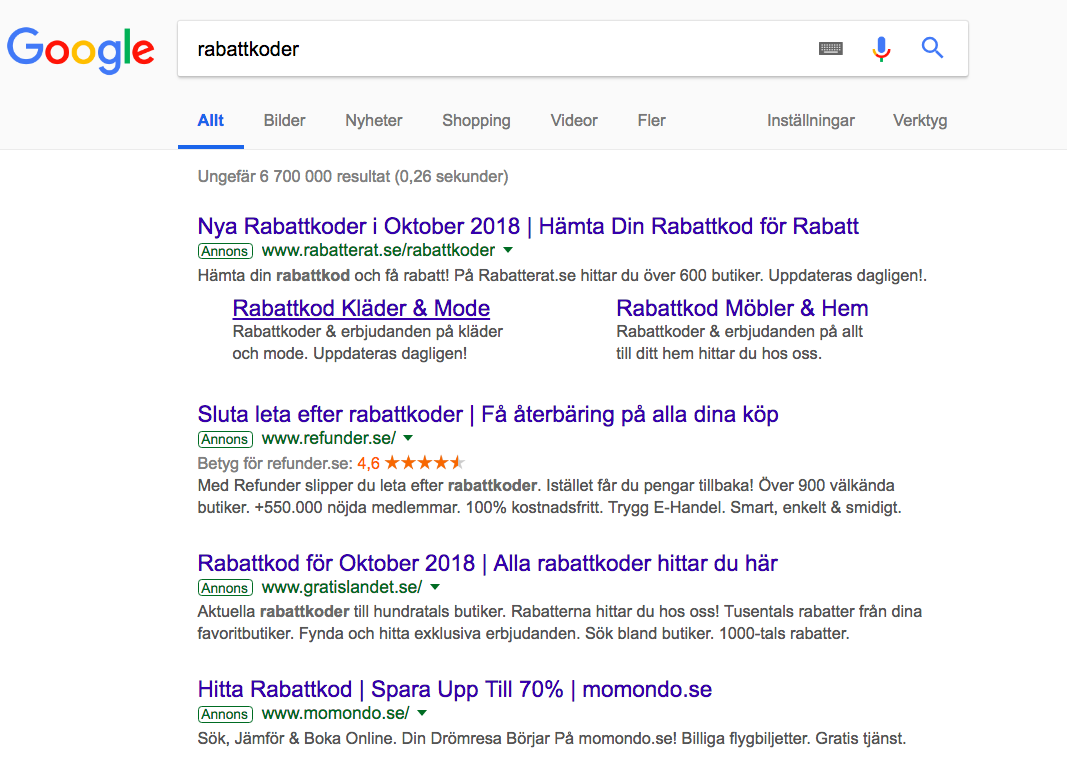Screen dimensions: 1067x759
Task: Open the 'Rabattkod Kläder & Mode' sitelink
Action: 361,308
